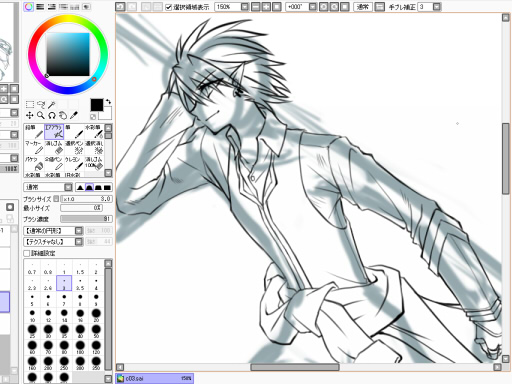This screenshot has height=384, width=512.
Task: Choose the selection pen (選択ペン) tool
Action: [74, 147]
